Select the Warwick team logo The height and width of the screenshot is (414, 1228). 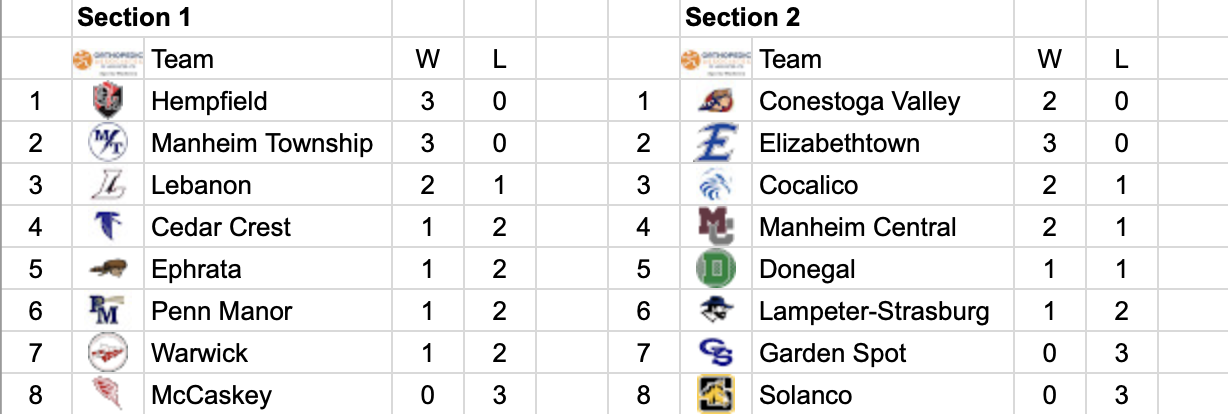pyautogui.click(x=107, y=353)
